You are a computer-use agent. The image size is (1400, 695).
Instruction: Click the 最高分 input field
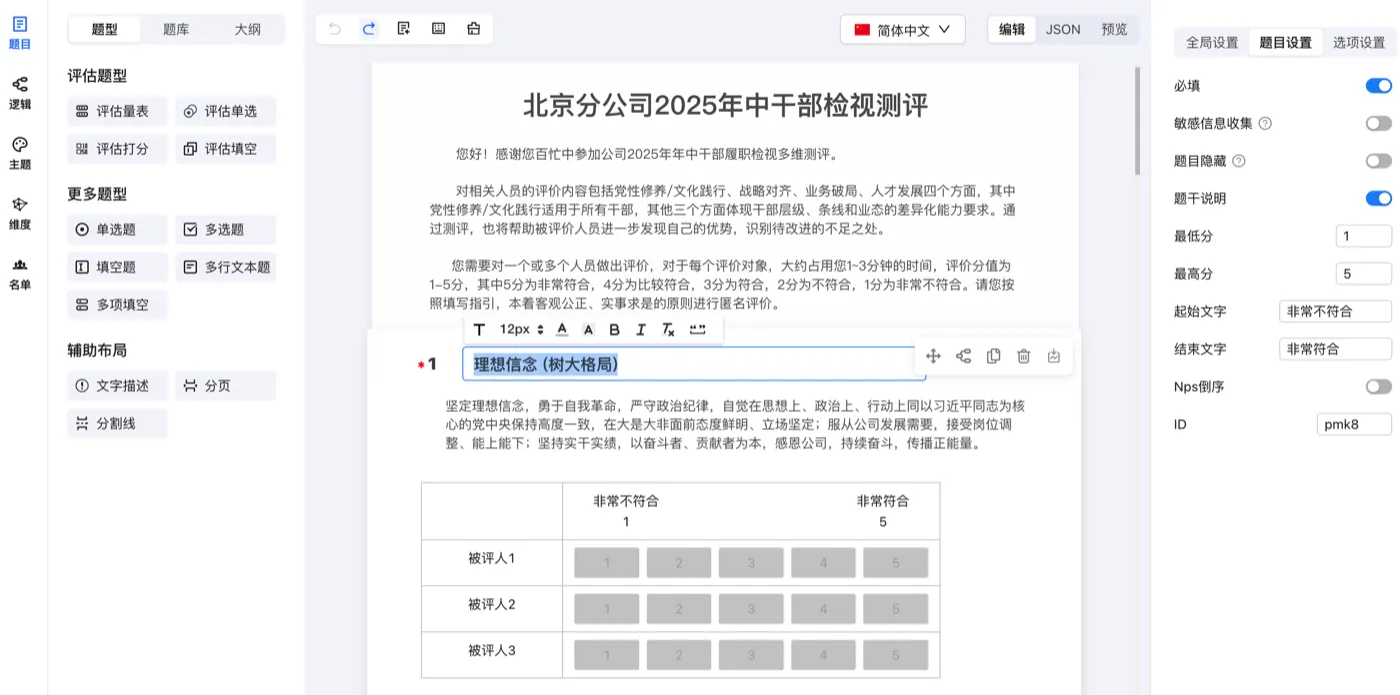[1363, 273]
